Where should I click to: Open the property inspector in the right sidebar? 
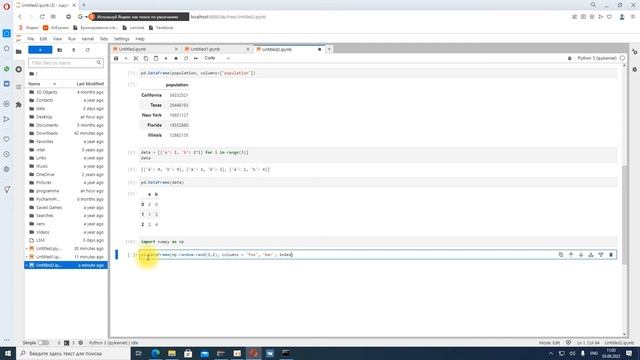(634, 52)
